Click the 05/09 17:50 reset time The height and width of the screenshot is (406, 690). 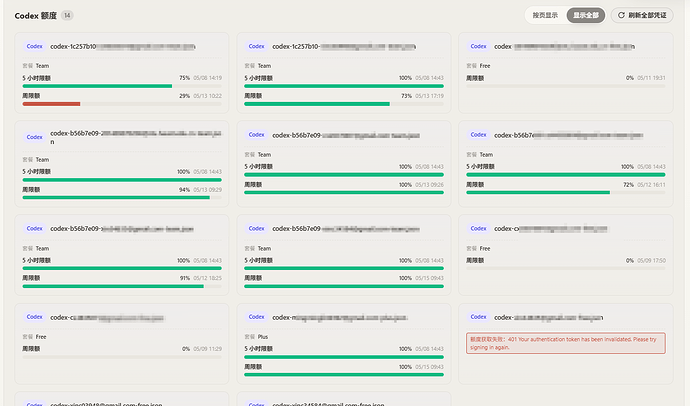[651, 260]
